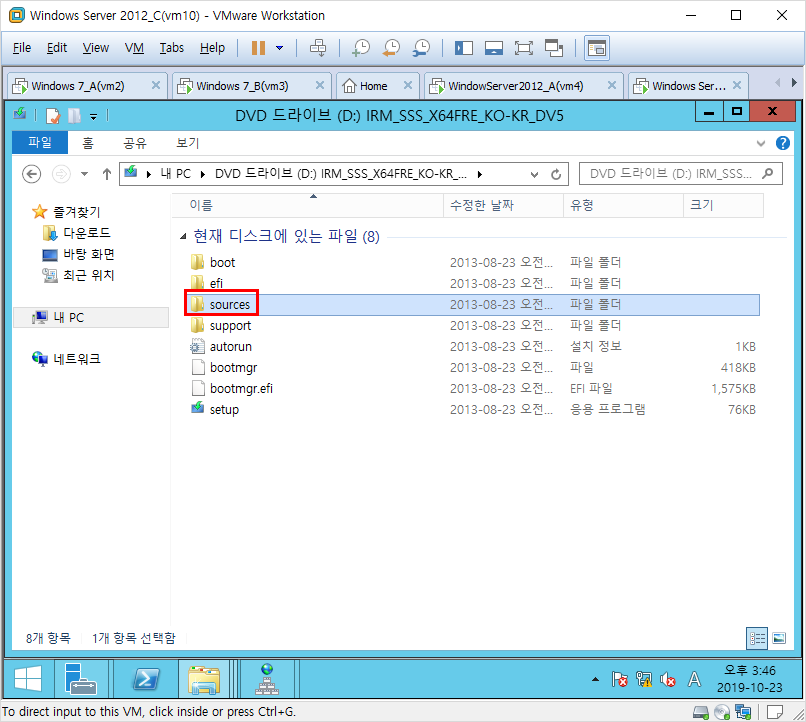806x722 pixels.
Task: Pause the virtual machine from the VMware toolbar
Action: coord(258,48)
